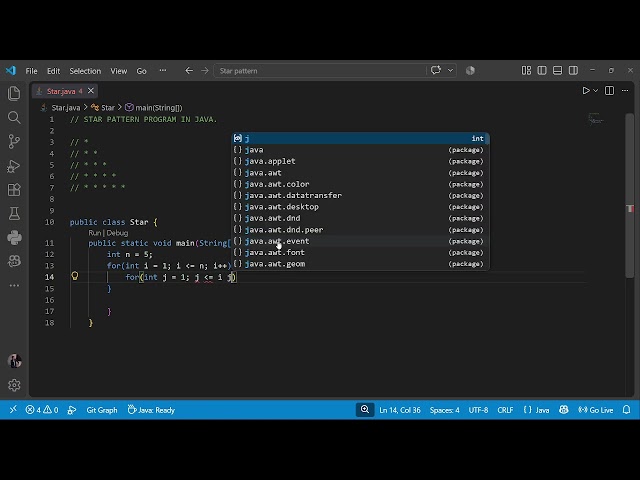Viewport: 640px width, 480px height.
Task: Open Copilot dropdown chevron in title bar
Action: point(450,71)
